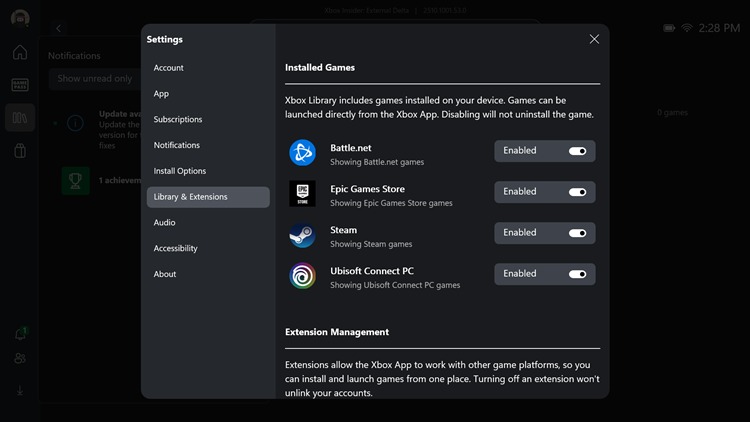Click the Ubisoft Connect PC name label
750x422 pixels.
coord(372,271)
